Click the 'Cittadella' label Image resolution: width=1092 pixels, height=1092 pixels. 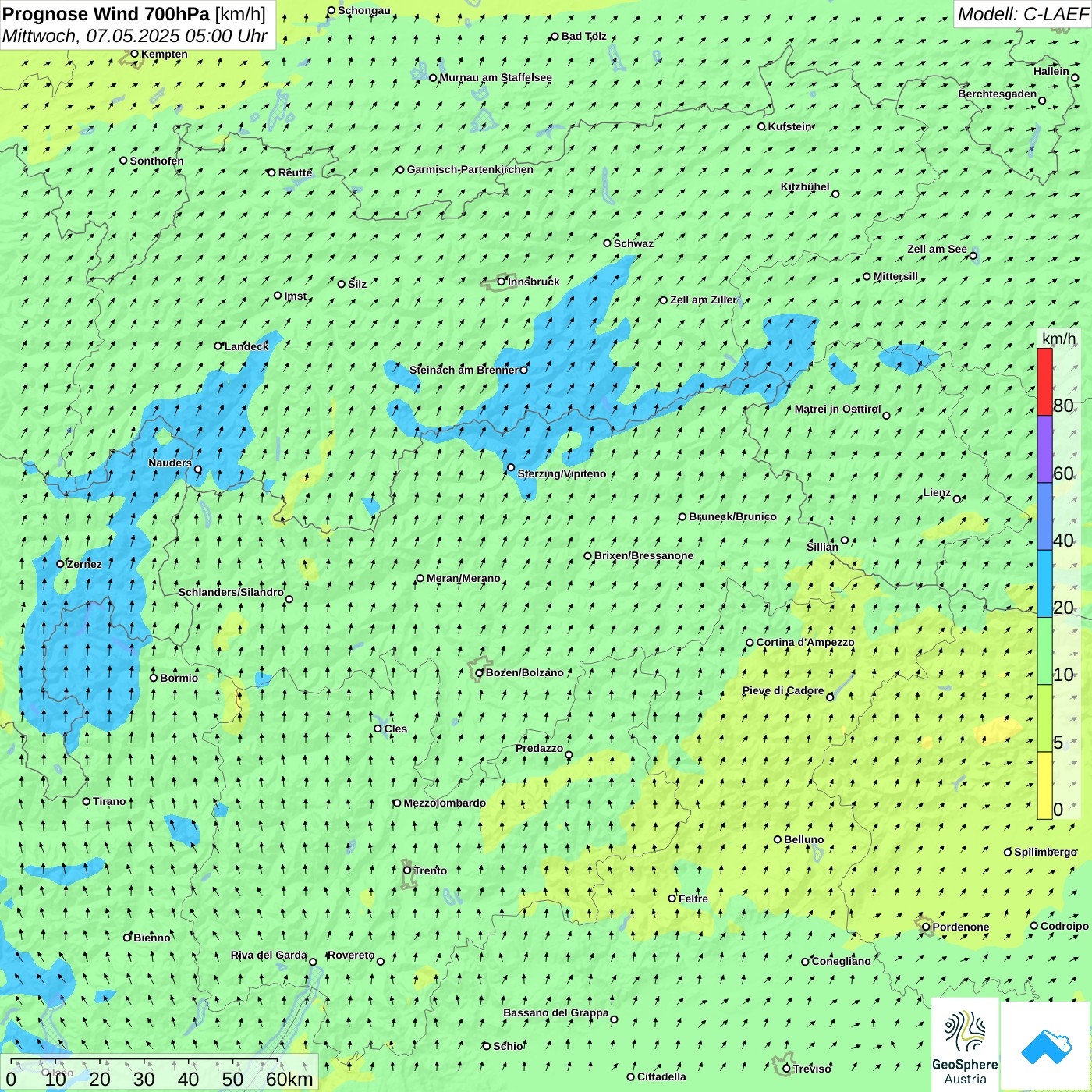tap(661, 1076)
